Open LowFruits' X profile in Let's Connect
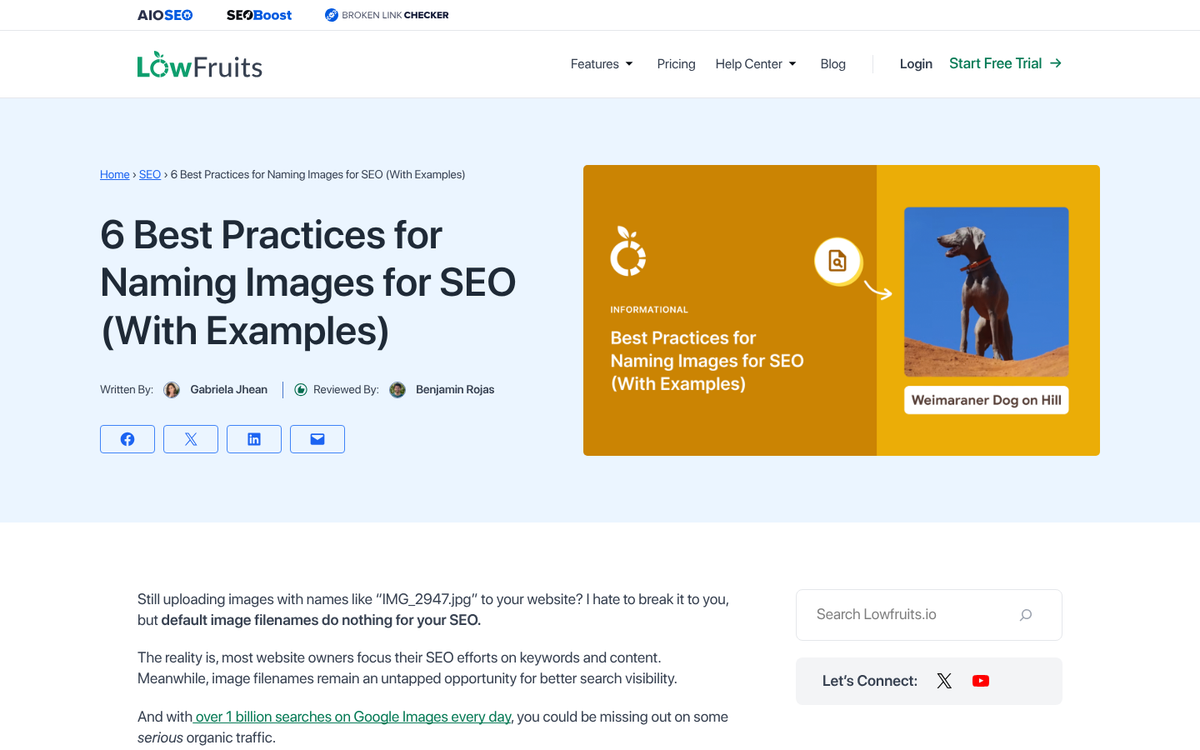This screenshot has height=750, width=1200. point(944,680)
